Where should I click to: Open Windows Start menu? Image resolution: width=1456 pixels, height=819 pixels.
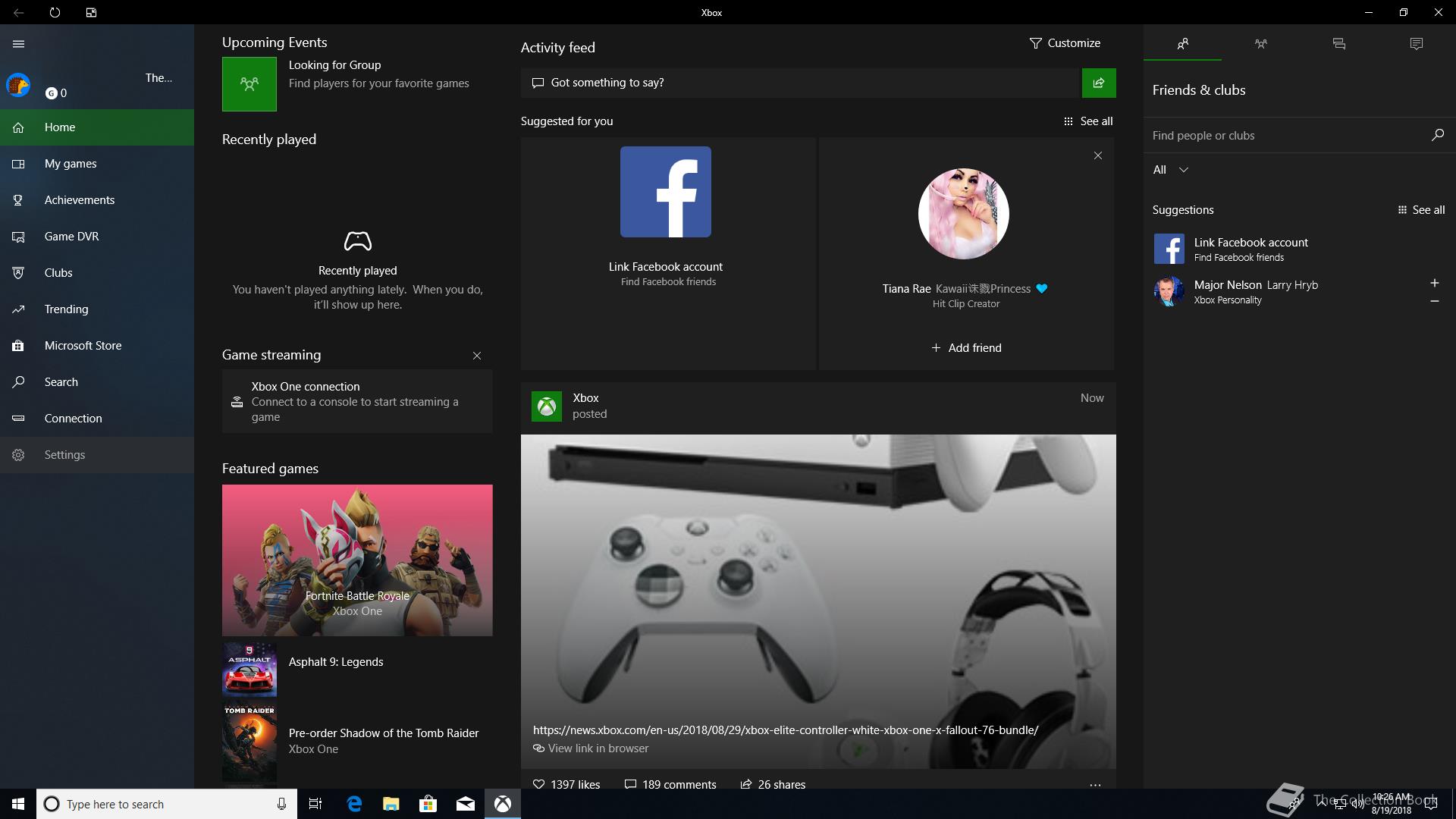tap(18, 804)
